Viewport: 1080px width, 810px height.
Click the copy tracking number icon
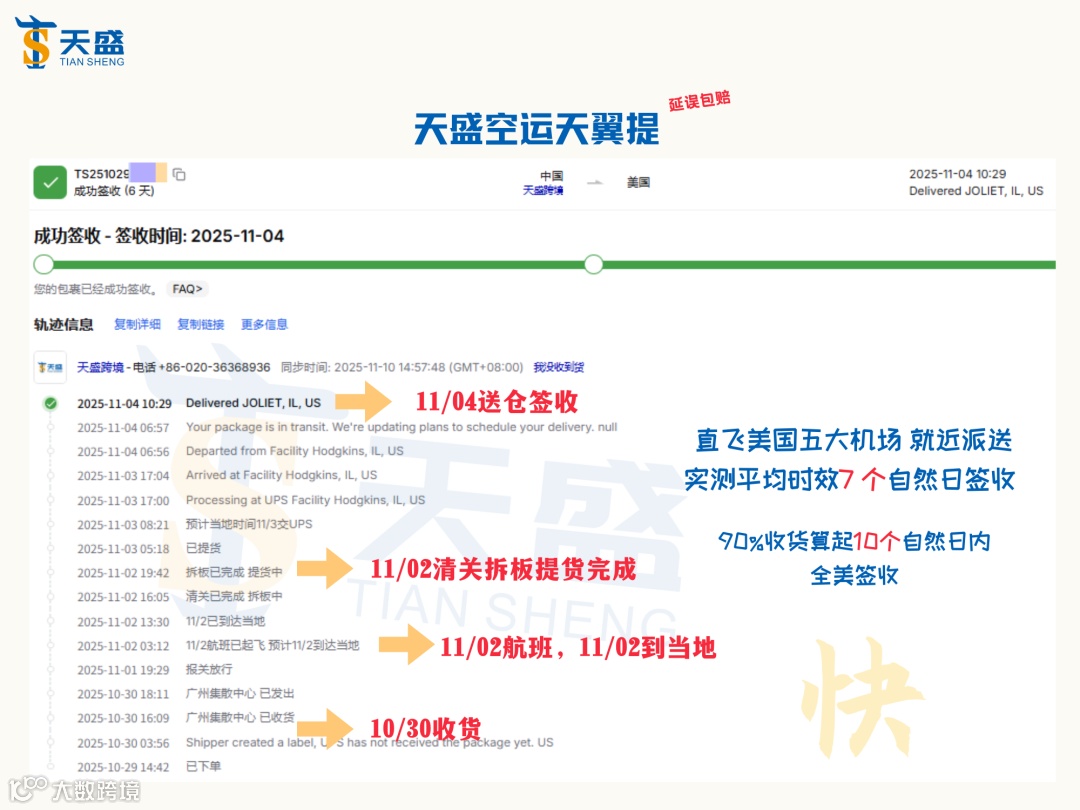(179, 174)
